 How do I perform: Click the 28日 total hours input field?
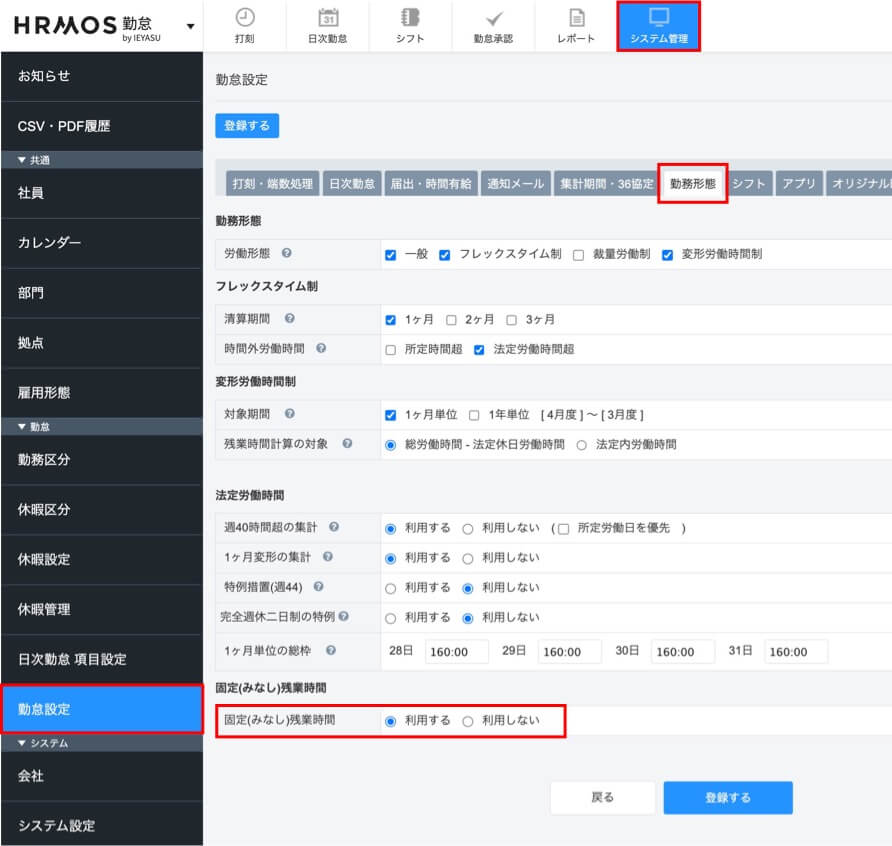coord(456,652)
